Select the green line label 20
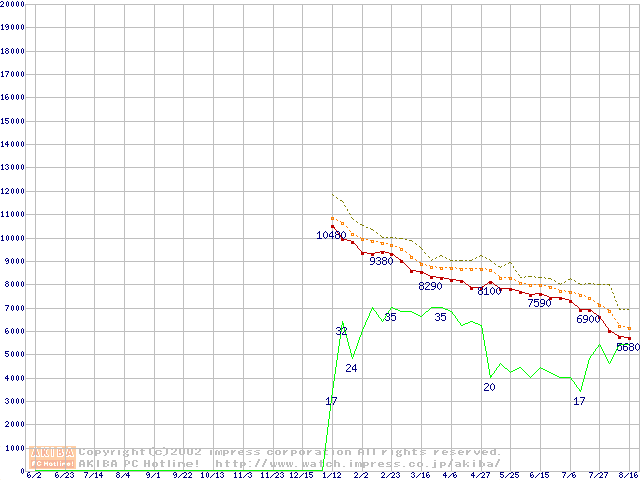Image resolution: width=640 pixels, height=480 pixels. coord(489,387)
